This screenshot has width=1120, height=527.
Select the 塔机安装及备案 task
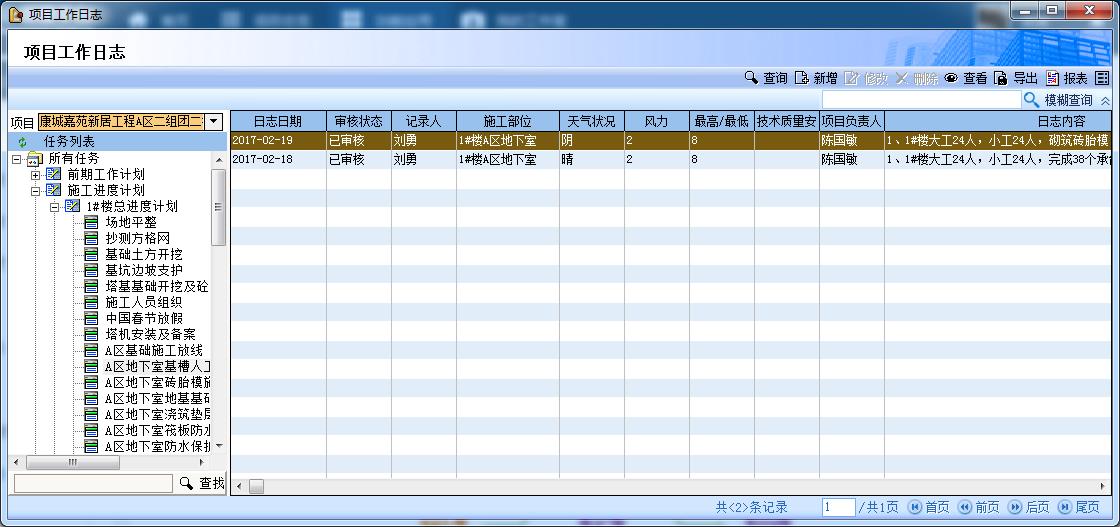pos(150,334)
